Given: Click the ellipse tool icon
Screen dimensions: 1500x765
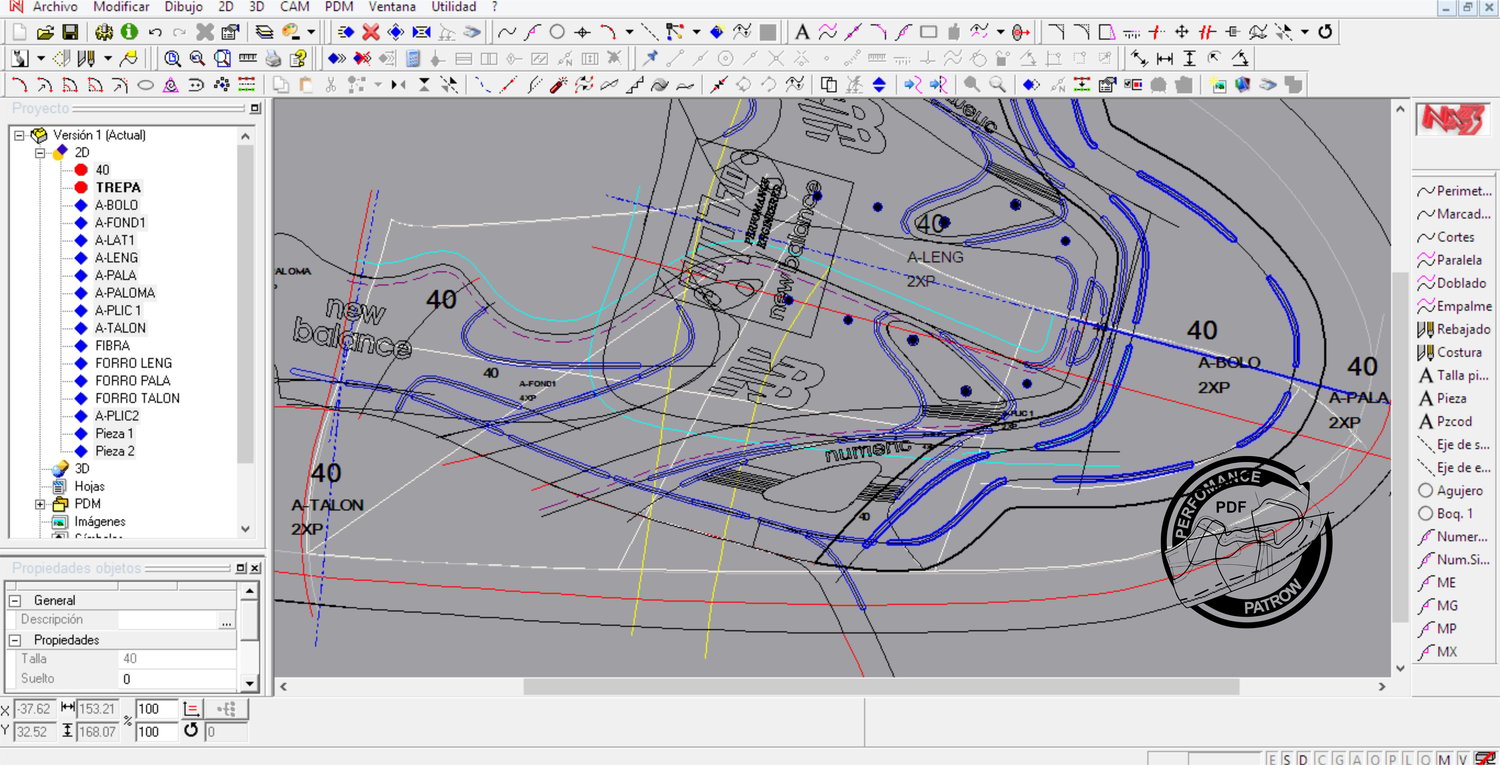Looking at the screenshot, I should tap(146, 85).
